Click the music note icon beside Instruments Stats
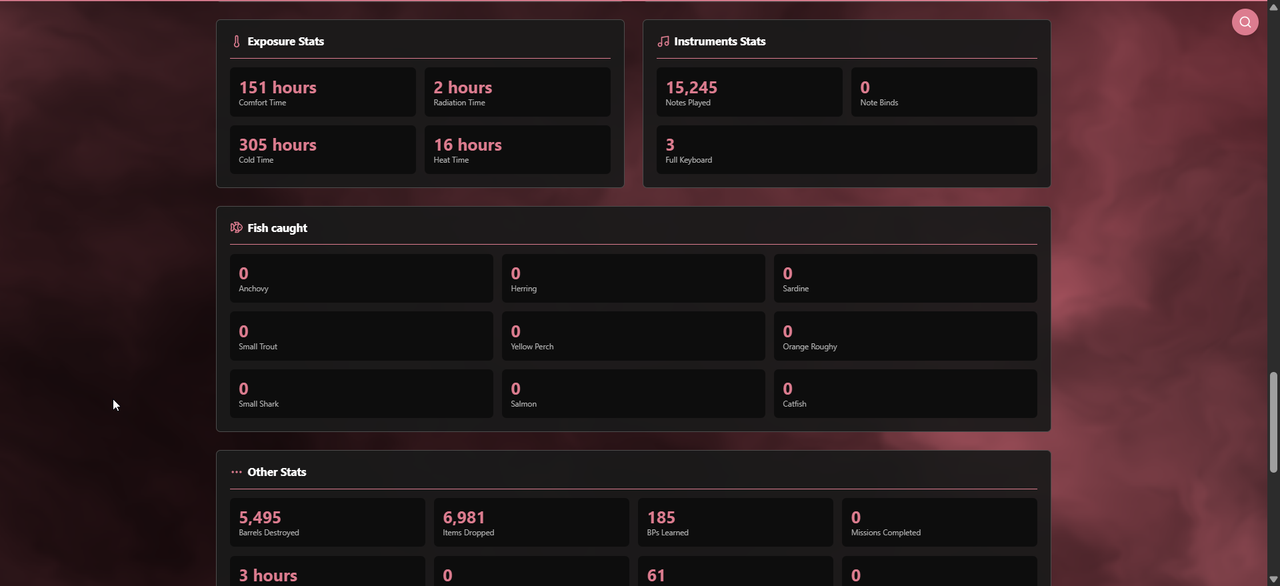1280x586 pixels. tap(663, 42)
